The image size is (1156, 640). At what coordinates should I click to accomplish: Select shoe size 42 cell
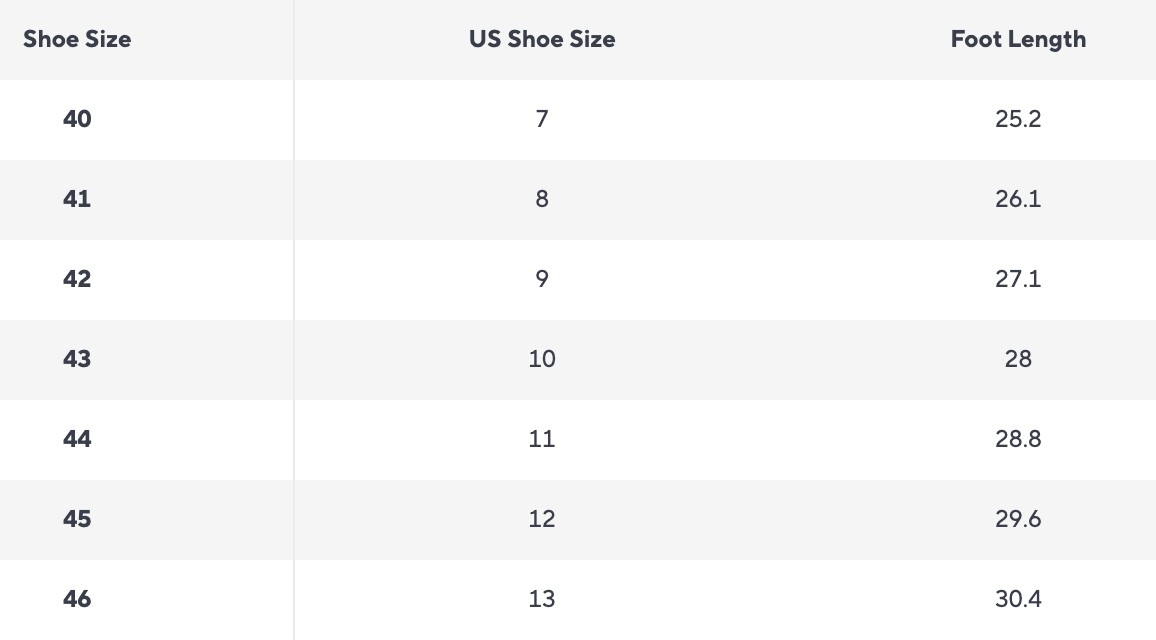click(77, 279)
